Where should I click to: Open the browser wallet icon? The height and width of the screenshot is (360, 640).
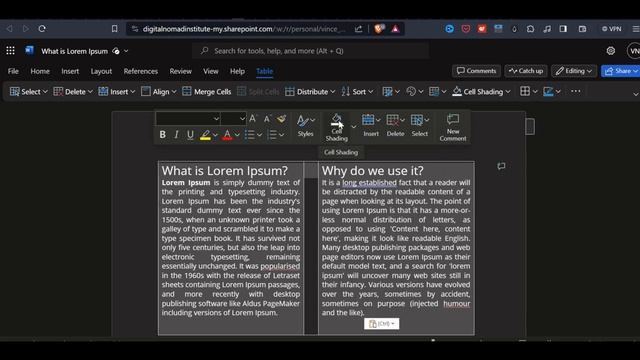(582, 29)
